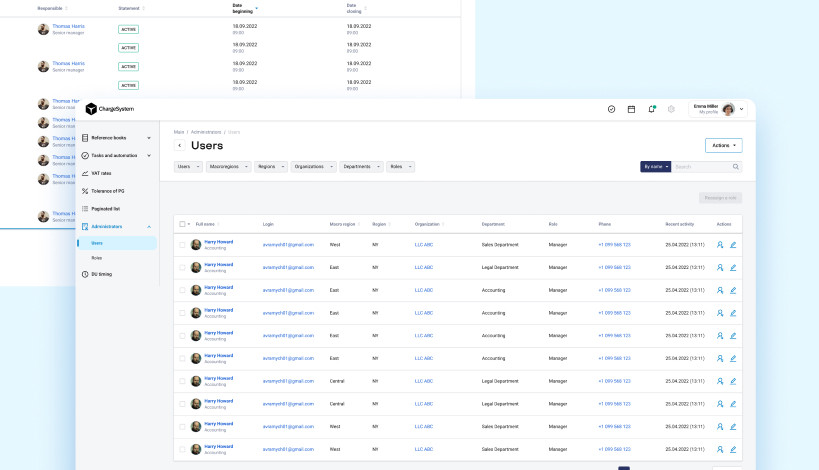Select Roles in the sidebar submenu

97,258
